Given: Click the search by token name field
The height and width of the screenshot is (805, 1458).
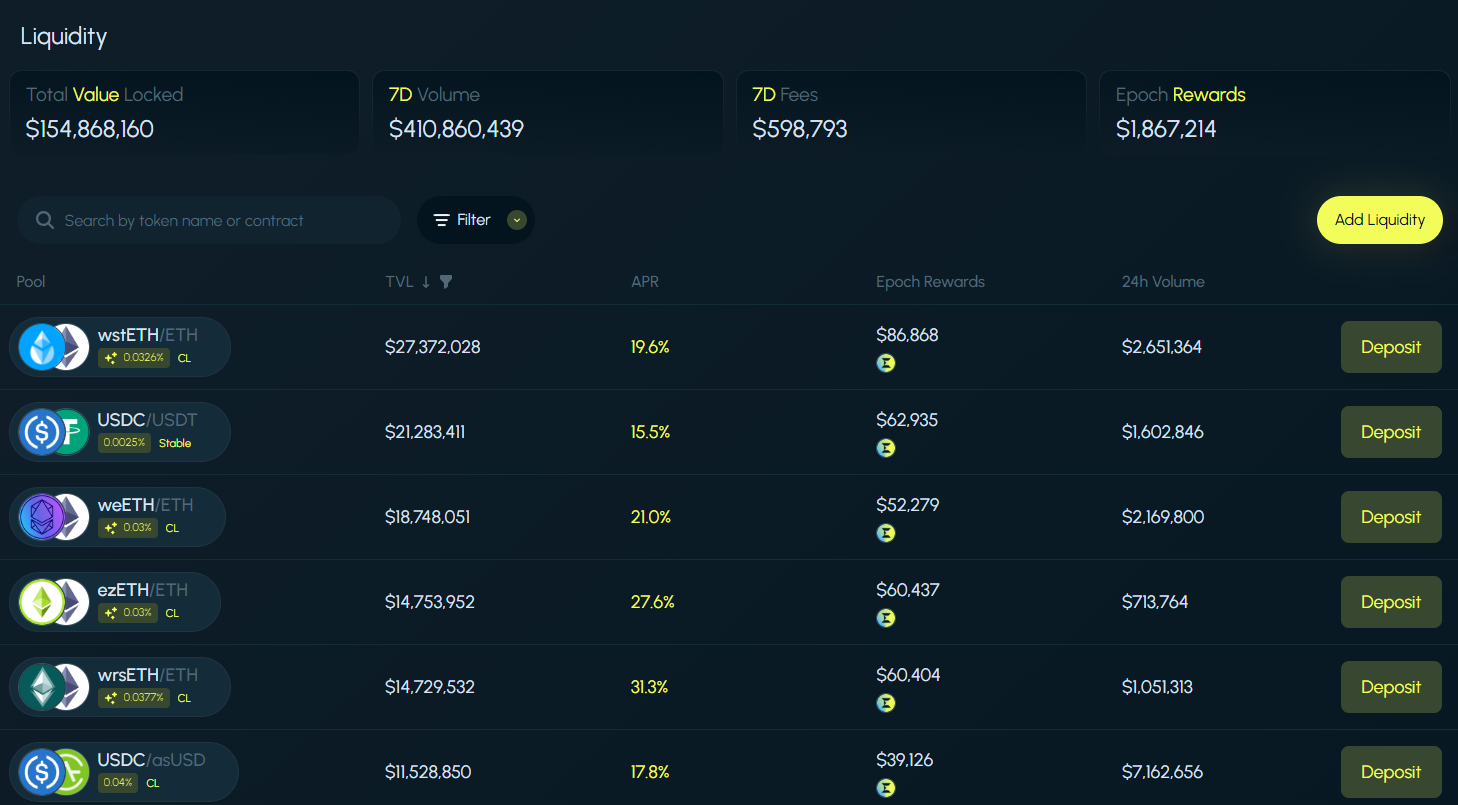Looking at the screenshot, I should pyautogui.click(x=220, y=220).
